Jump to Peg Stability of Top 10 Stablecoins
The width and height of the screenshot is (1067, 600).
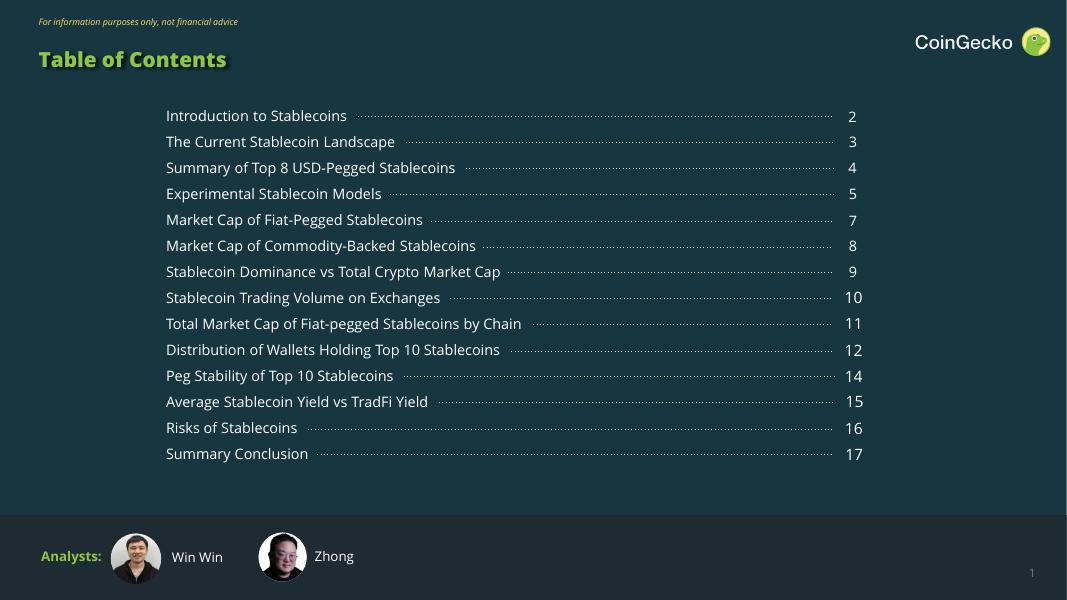point(279,376)
